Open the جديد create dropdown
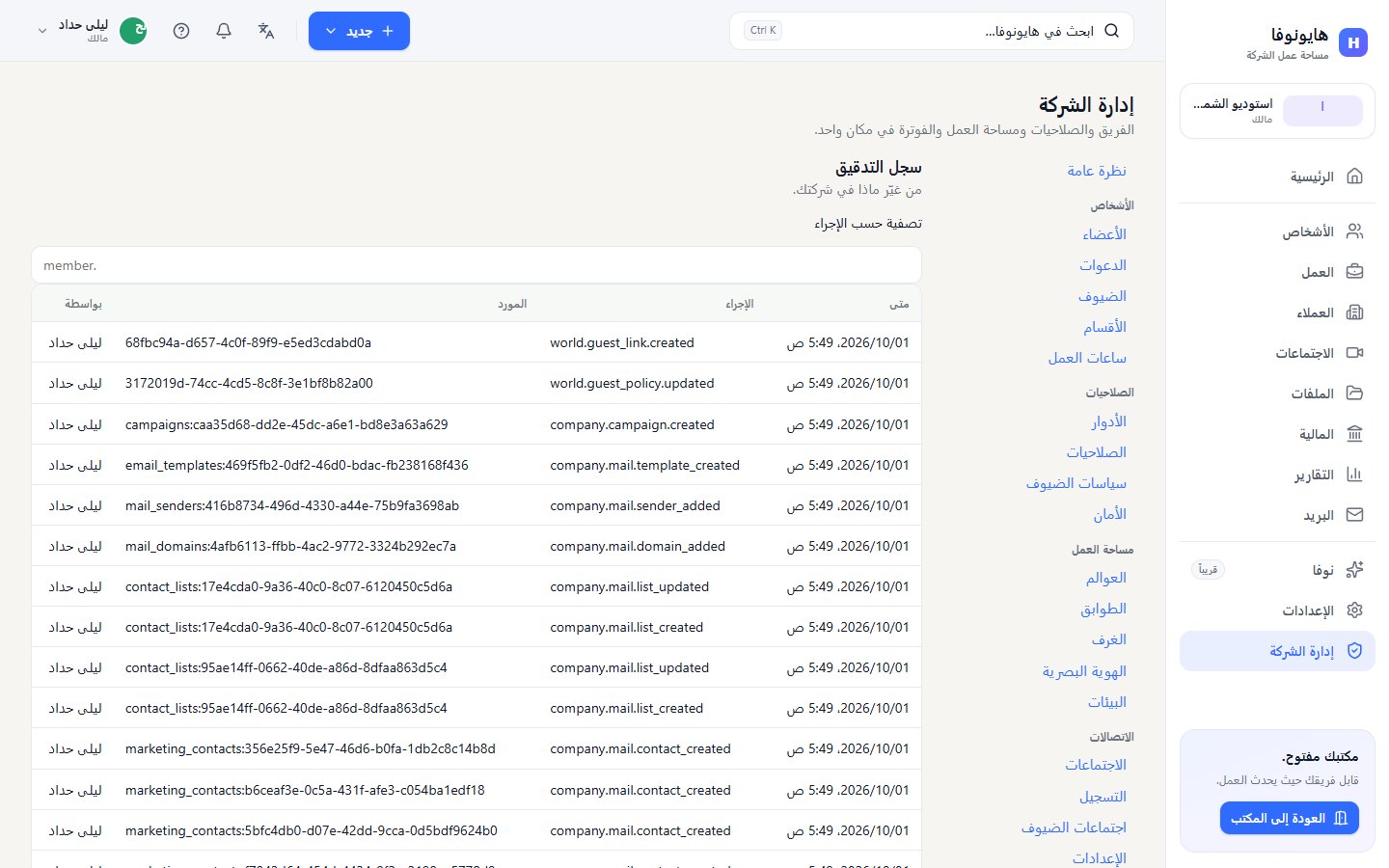Image resolution: width=1389 pixels, height=868 pixels. coord(359,31)
